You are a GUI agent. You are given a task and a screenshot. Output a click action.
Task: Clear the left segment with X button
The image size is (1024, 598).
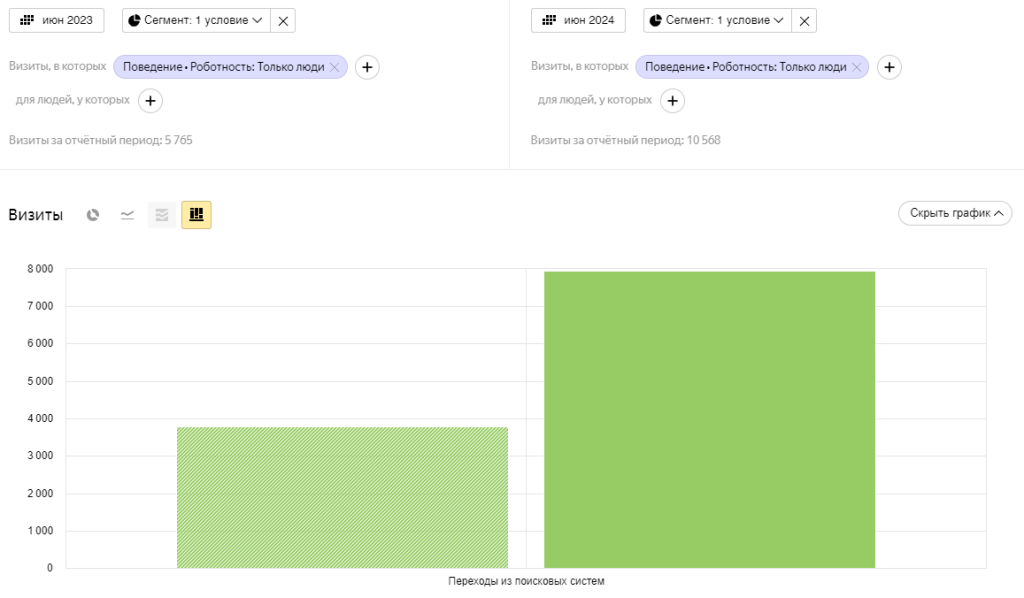point(283,20)
